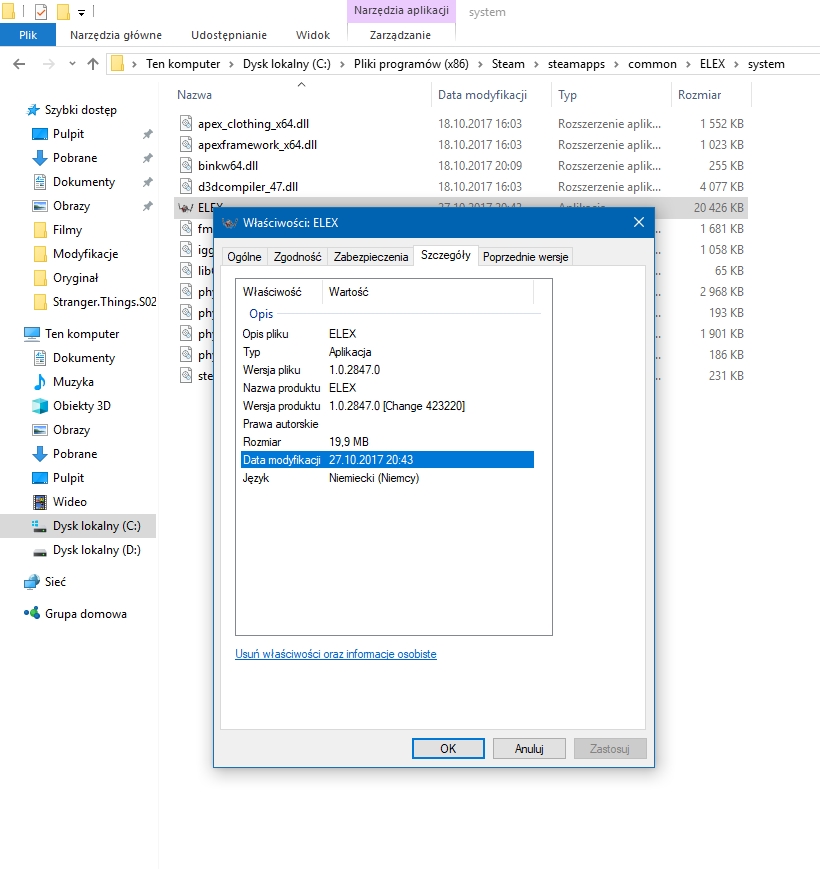The height and width of the screenshot is (869, 820).
Task: Select apexframework_x64.dll file
Action: tap(257, 145)
